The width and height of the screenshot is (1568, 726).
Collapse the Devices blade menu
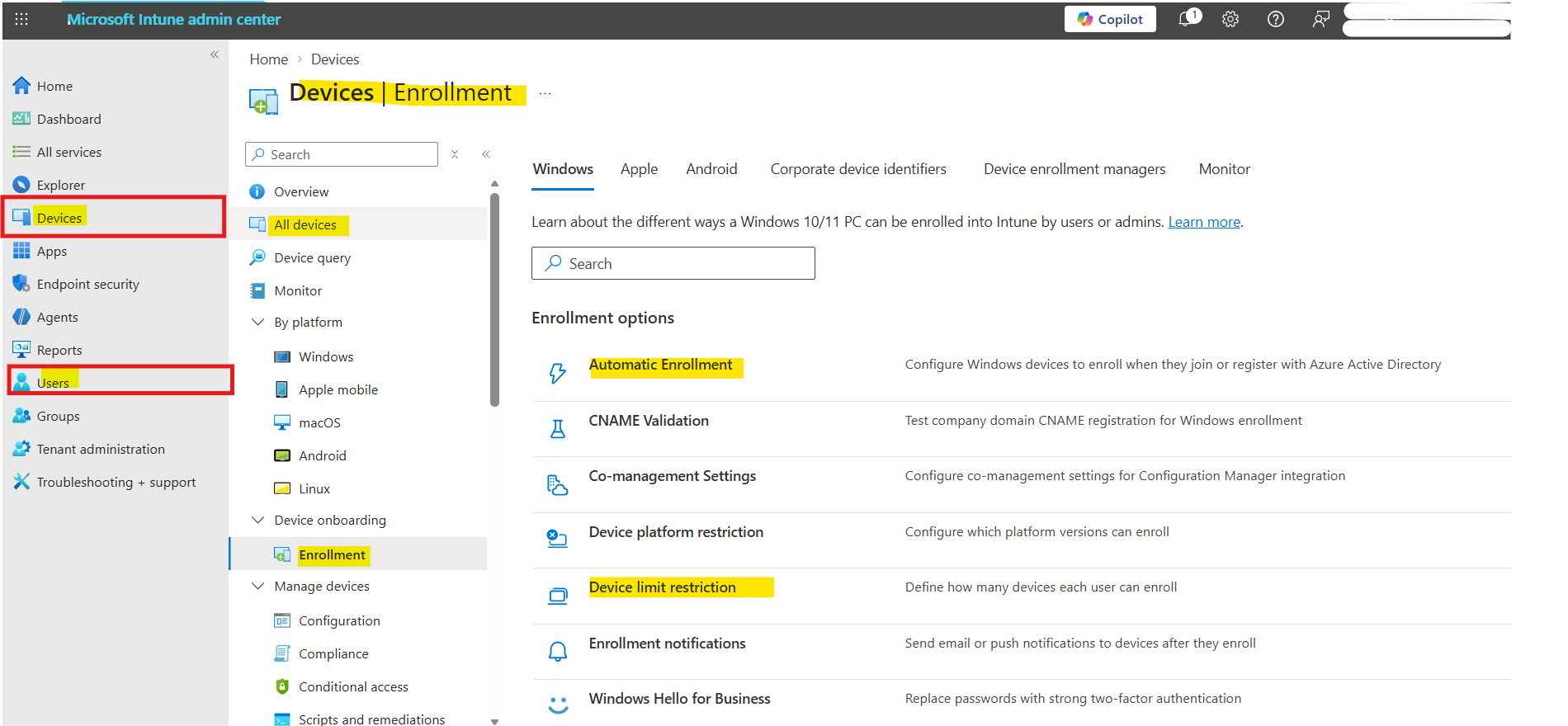[x=486, y=154]
